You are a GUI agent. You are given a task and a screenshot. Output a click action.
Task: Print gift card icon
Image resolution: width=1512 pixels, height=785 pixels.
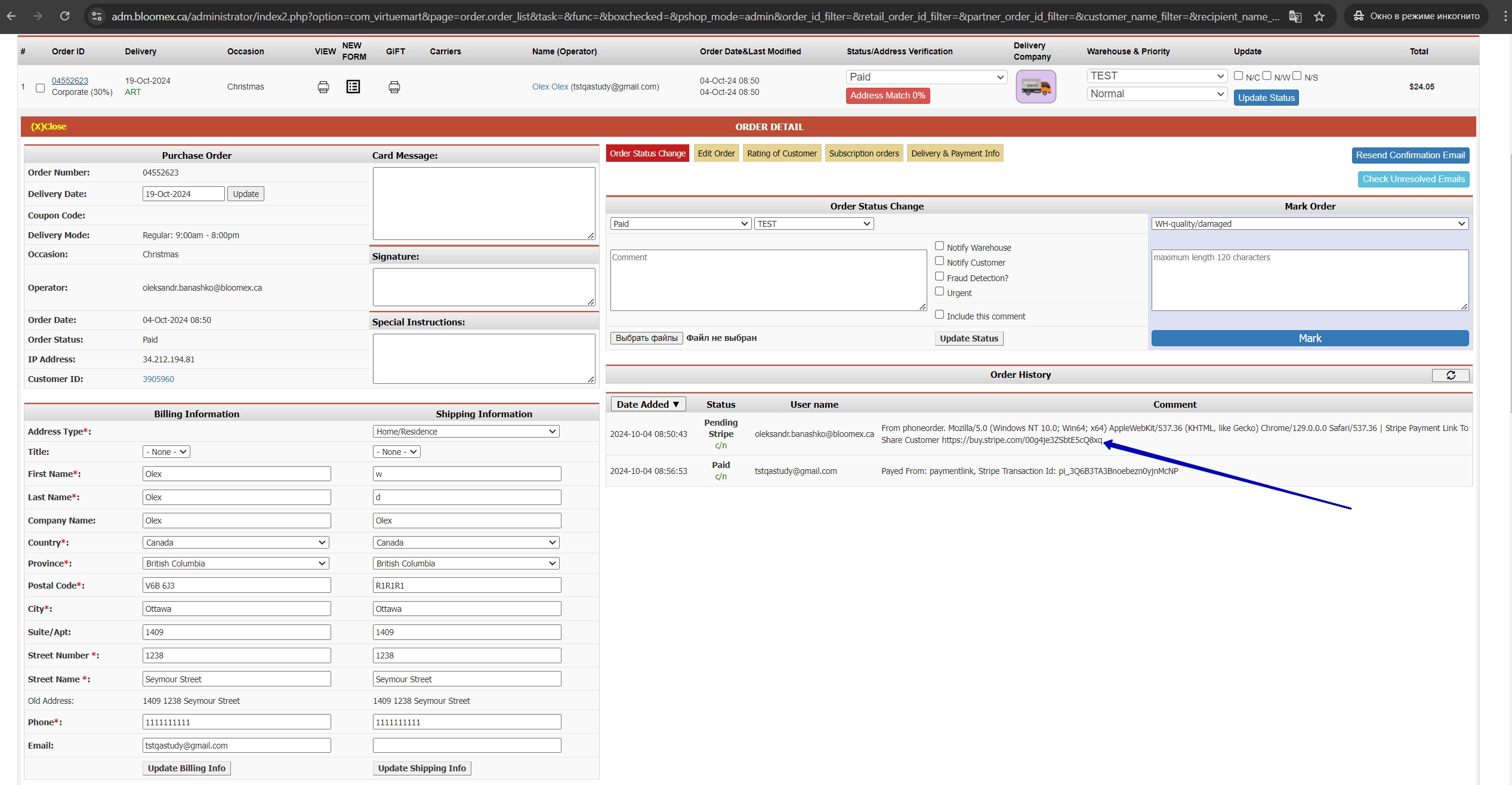(394, 87)
